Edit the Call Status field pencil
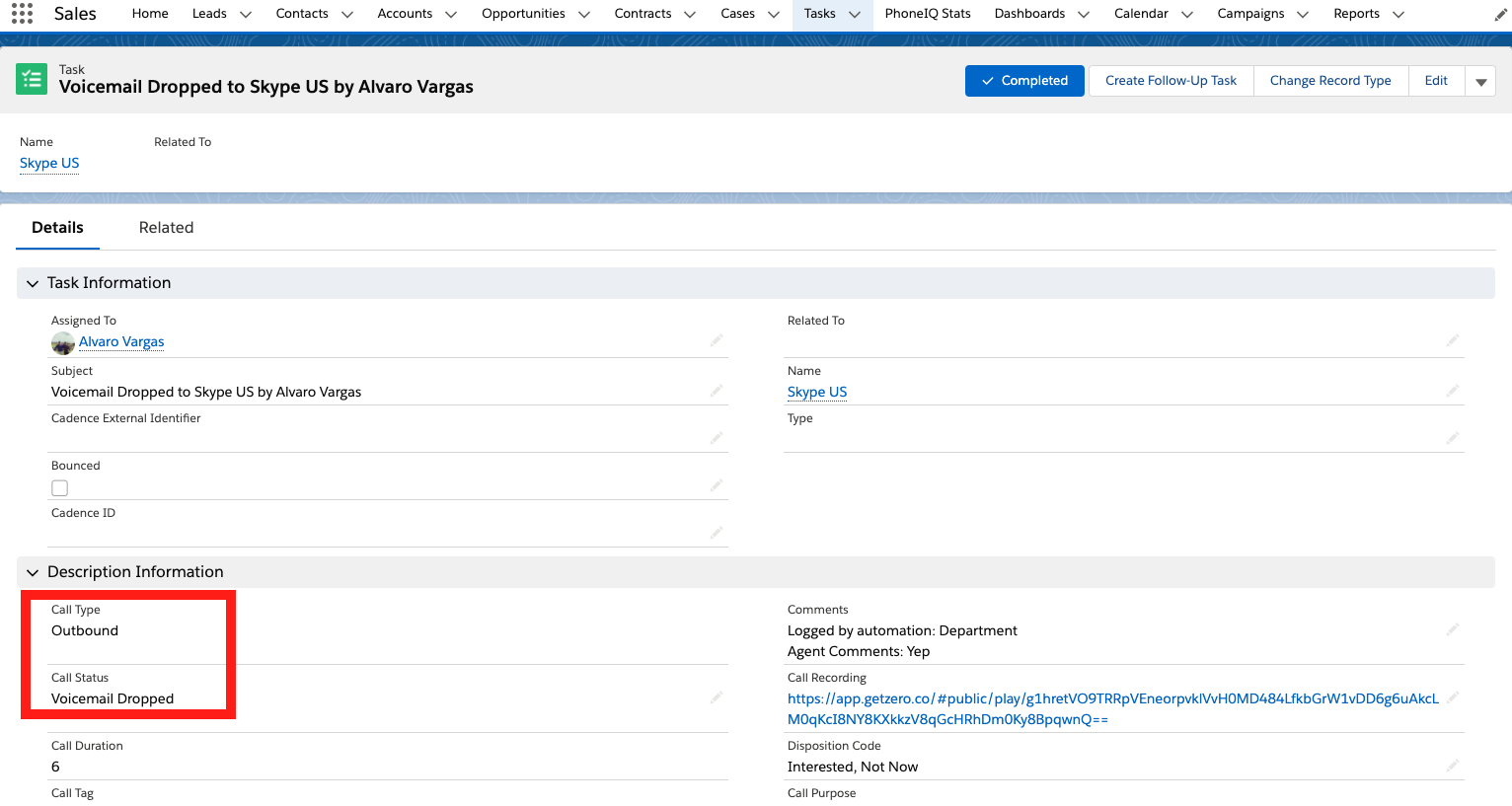 point(717,697)
